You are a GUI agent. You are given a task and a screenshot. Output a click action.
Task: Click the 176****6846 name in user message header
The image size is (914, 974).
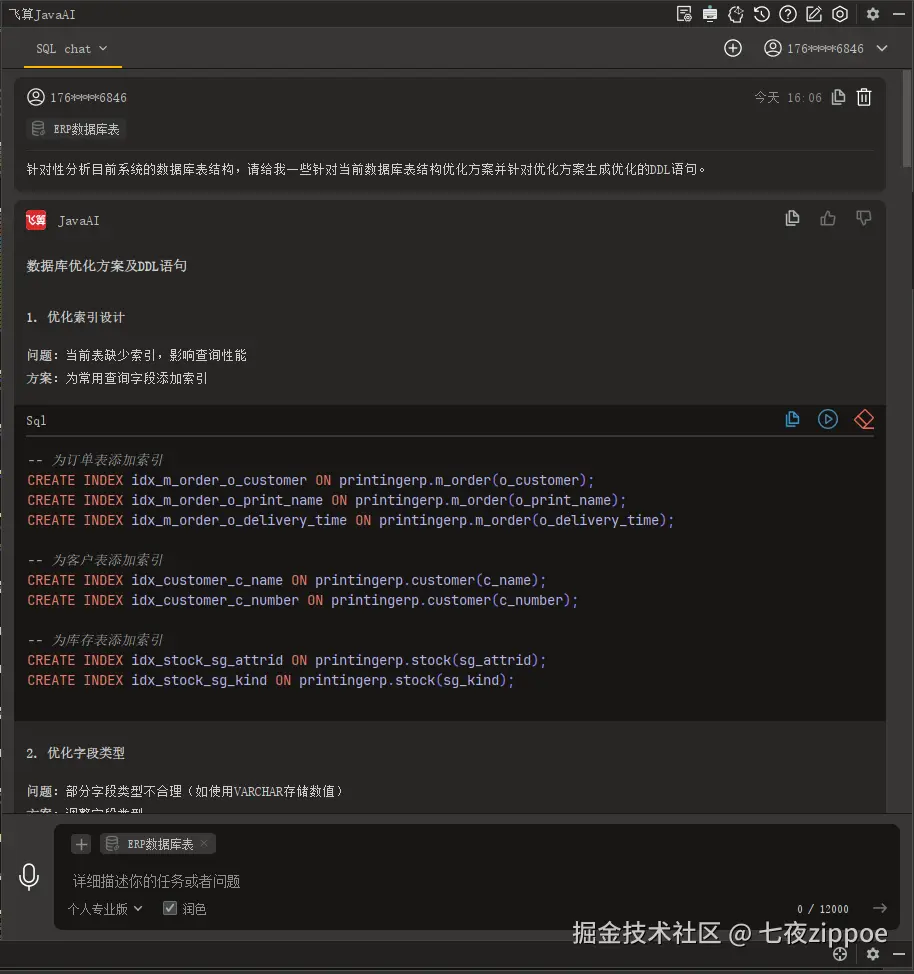pyautogui.click(x=88, y=98)
